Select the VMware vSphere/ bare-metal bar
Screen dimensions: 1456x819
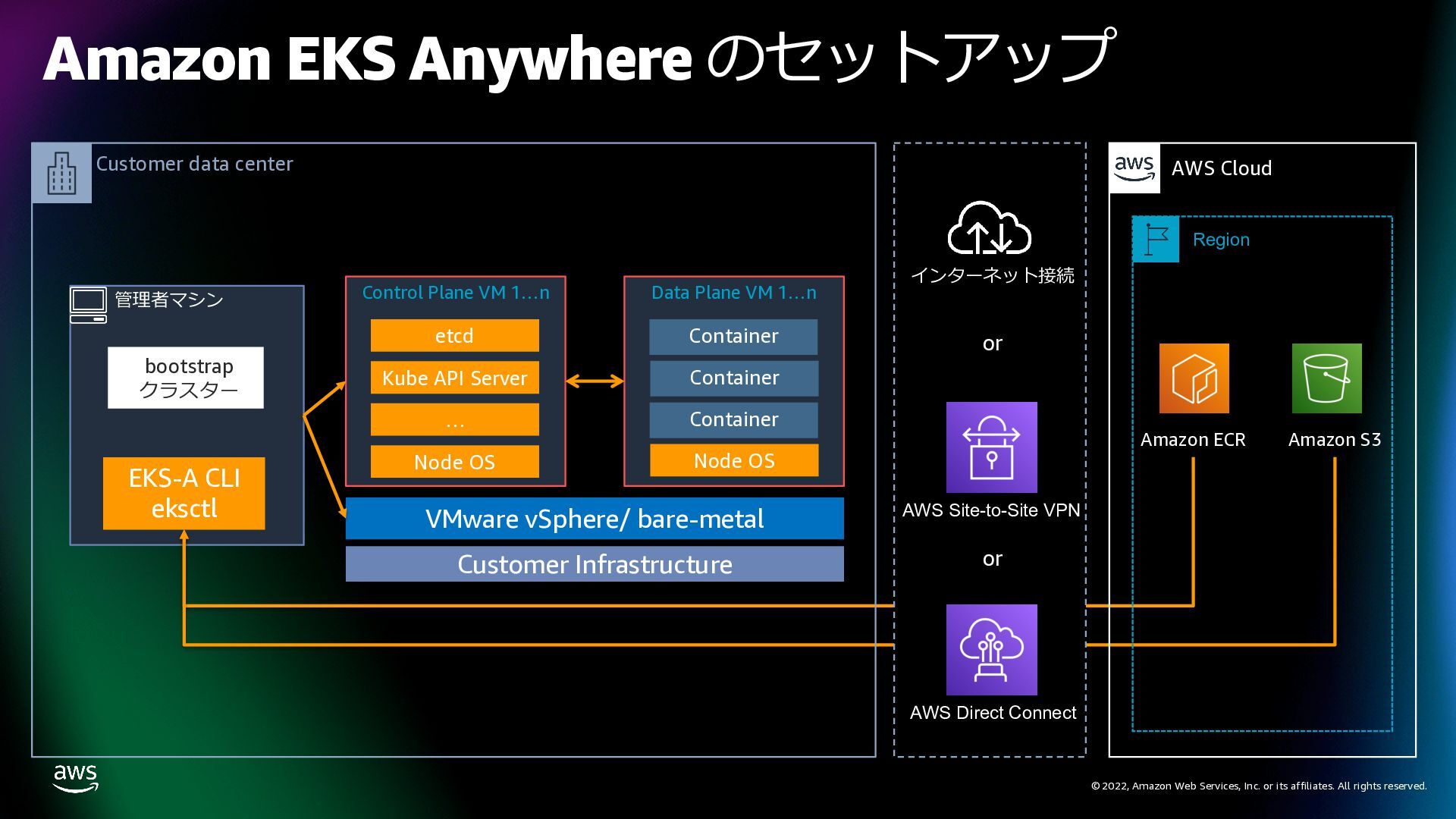click(595, 519)
